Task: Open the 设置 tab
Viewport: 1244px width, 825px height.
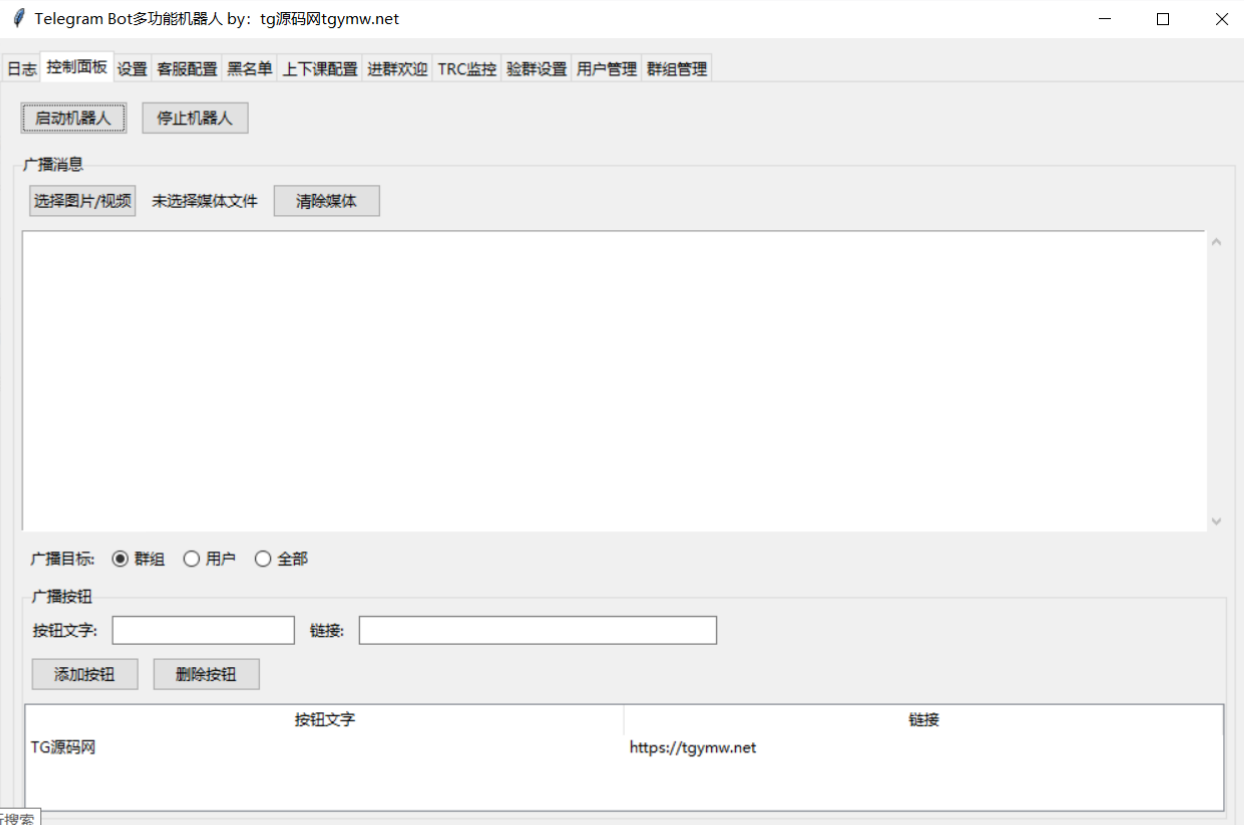Action: pyautogui.click(x=132, y=69)
